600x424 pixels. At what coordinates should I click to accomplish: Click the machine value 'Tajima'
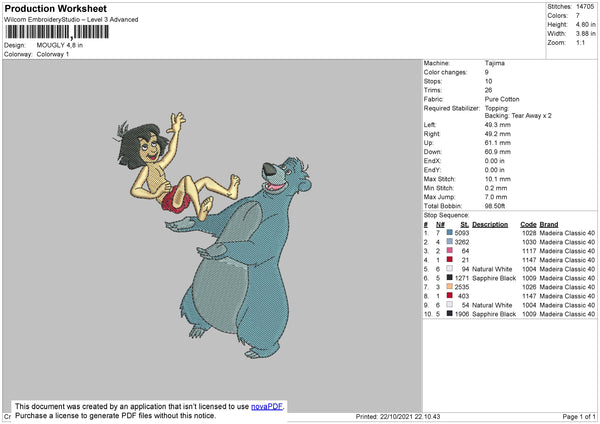tap(494, 63)
